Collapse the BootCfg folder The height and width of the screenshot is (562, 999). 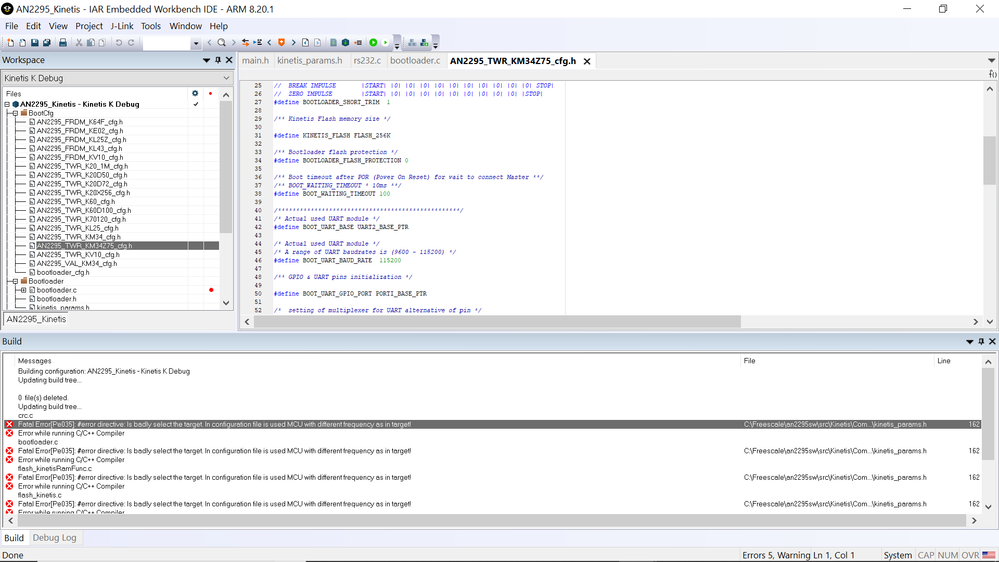point(15,113)
